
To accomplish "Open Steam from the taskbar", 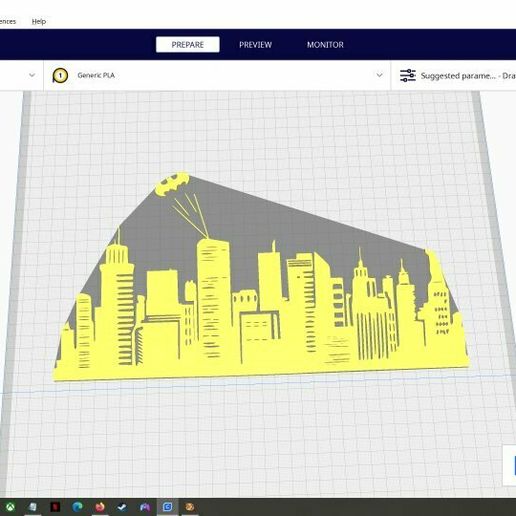I will [122, 507].
